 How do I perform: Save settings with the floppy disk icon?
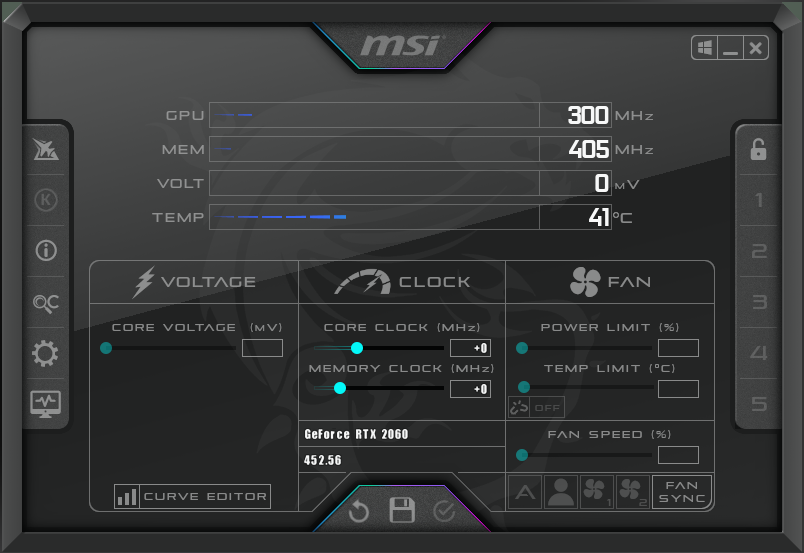click(x=402, y=511)
